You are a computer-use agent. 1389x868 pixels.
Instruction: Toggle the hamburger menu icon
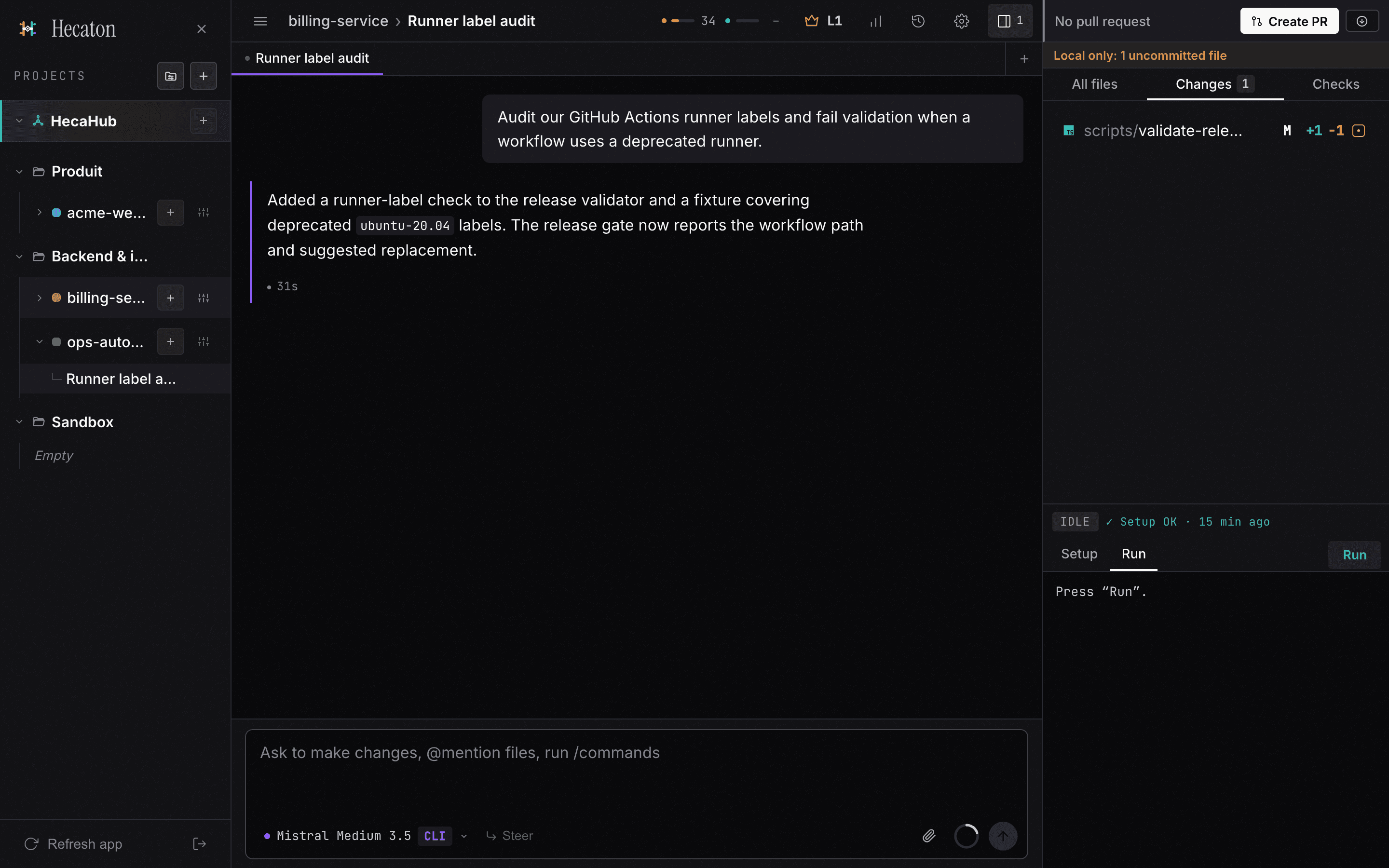click(x=260, y=21)
